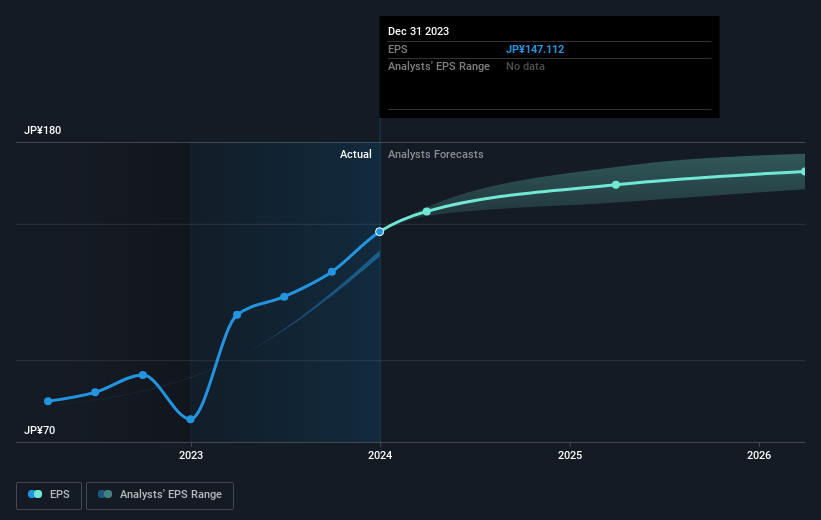Click the 2025 x-axis label
Image resolution: width=821 pixels, height=520 pixels.
(570, 455)
